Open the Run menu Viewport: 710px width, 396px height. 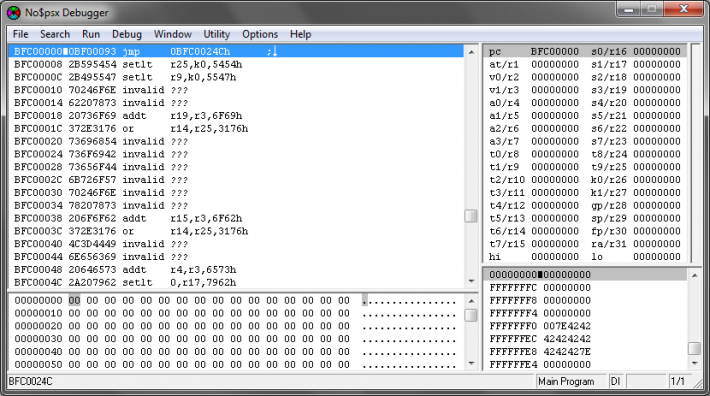(x=91, y=34)
